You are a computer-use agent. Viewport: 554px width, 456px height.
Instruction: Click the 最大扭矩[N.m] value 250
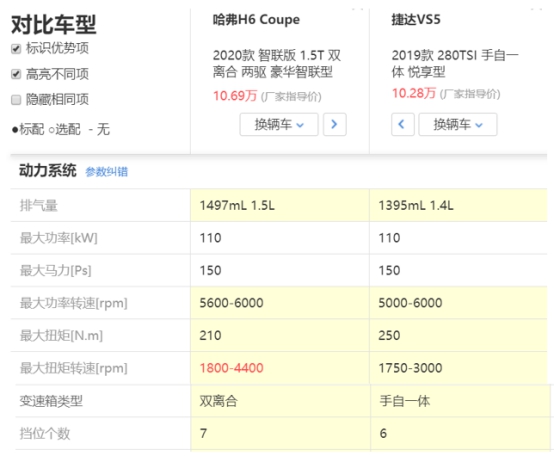[389, 336]
